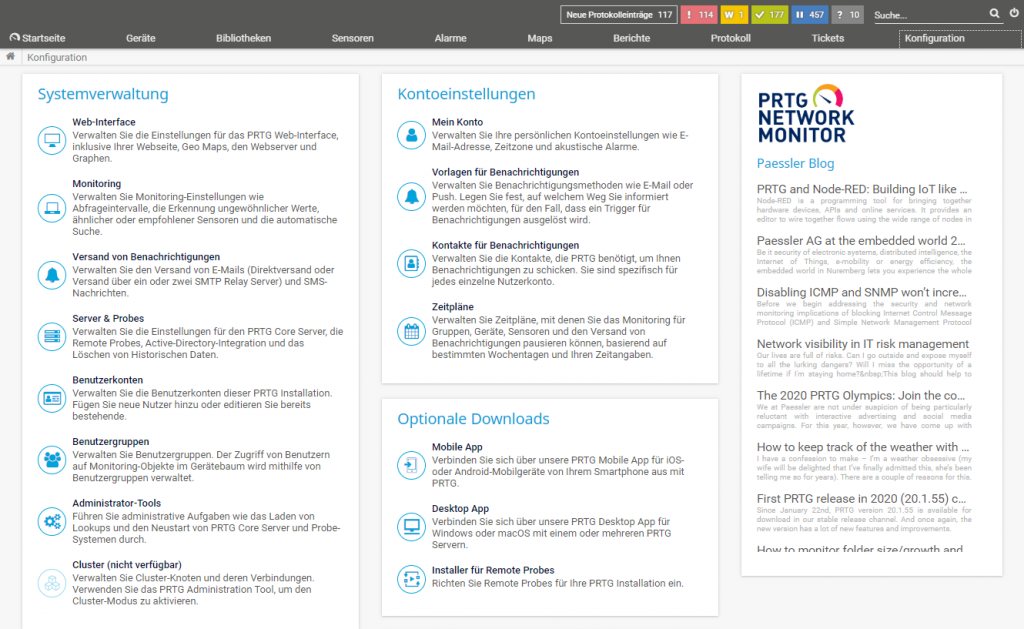Show the blue paused sensors counter 457
Viewport: 1024px width, 629px height.
pos(808,15)
